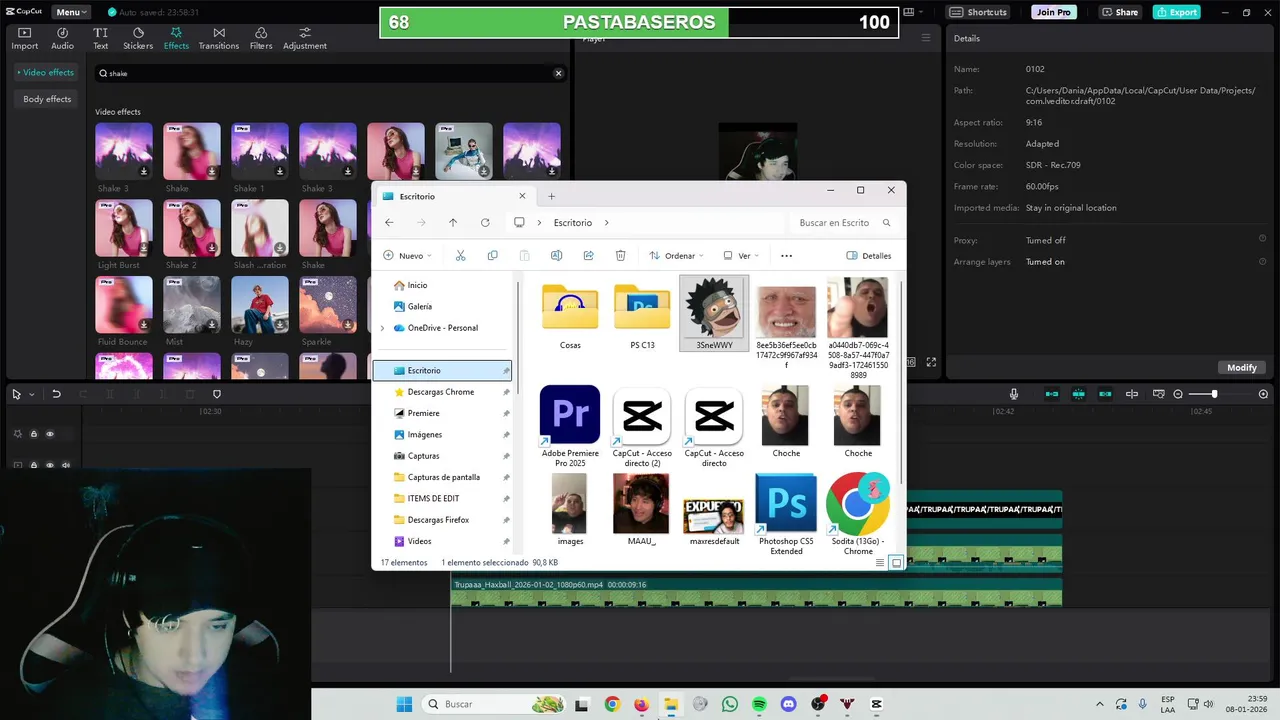Open Shortcuts in CapCut title bar

coord(980,12)
